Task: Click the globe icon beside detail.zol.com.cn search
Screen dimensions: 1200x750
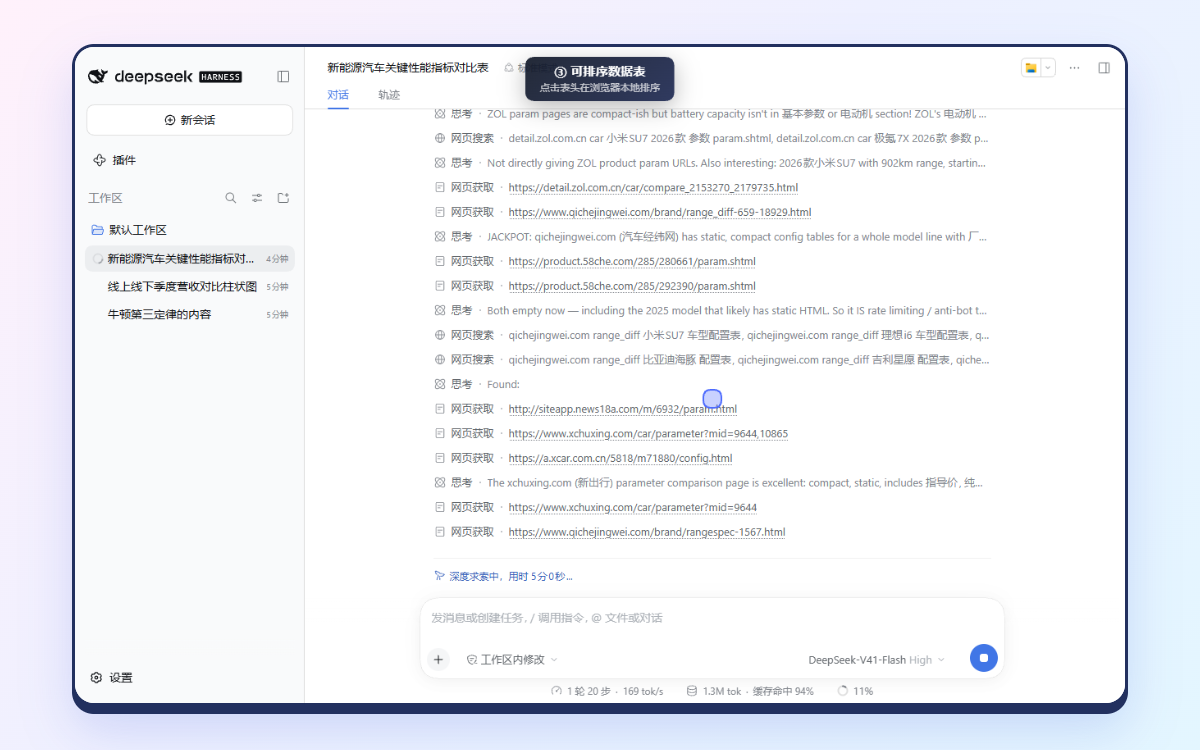Action: [440, 138]
